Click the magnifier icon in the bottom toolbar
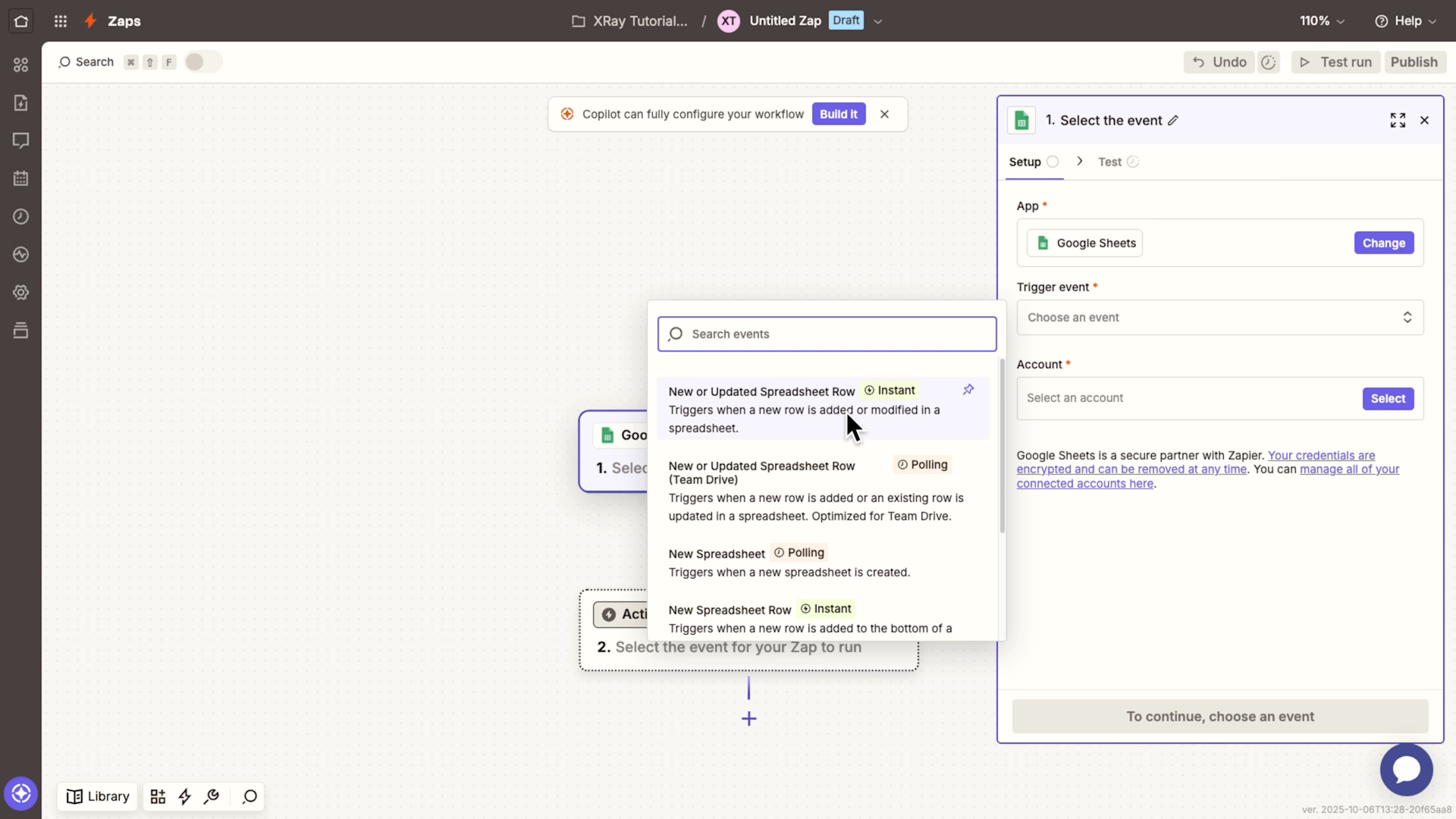This screenshot has height=819, width=1456. pos(248,797)
